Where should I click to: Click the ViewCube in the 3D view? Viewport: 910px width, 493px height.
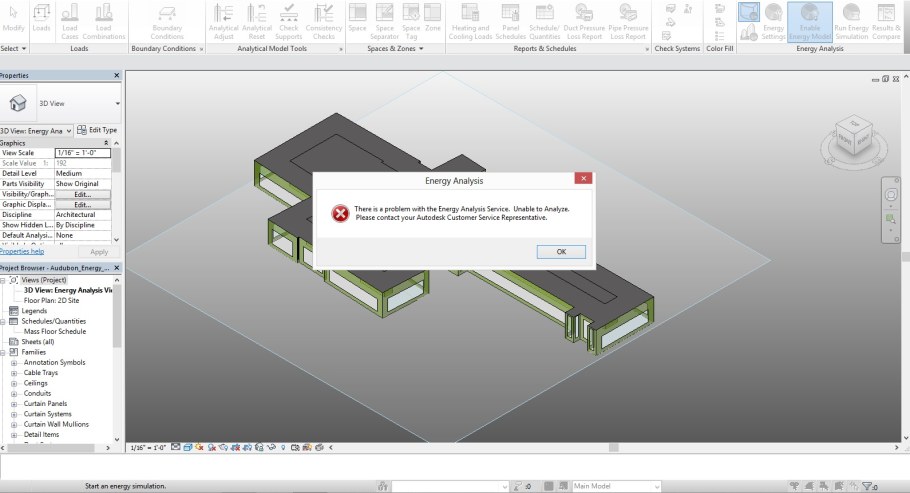(x=854, y=137)
